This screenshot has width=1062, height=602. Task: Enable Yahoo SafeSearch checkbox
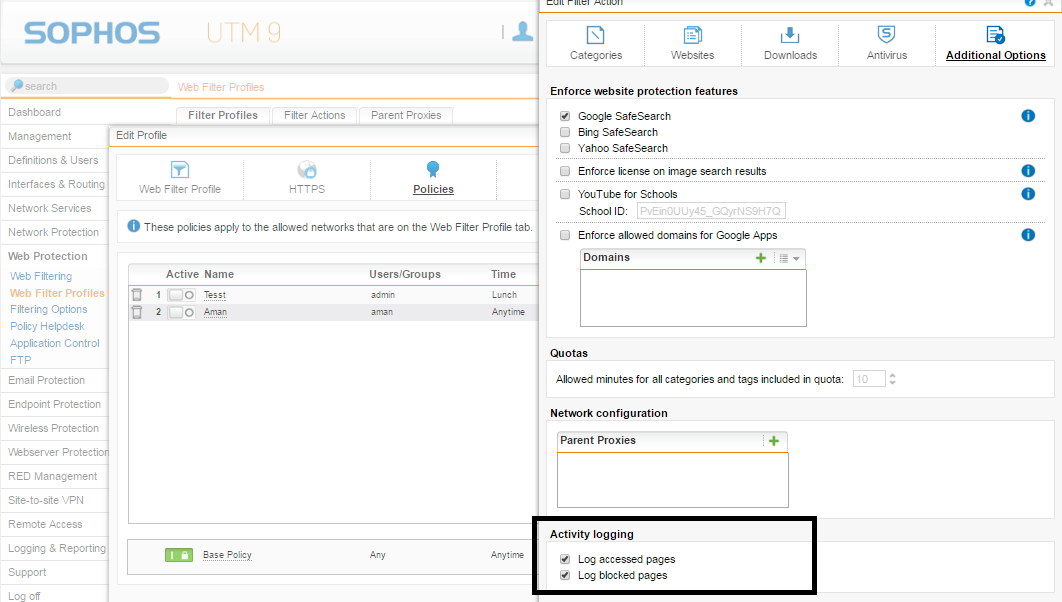tap(565, 148)
